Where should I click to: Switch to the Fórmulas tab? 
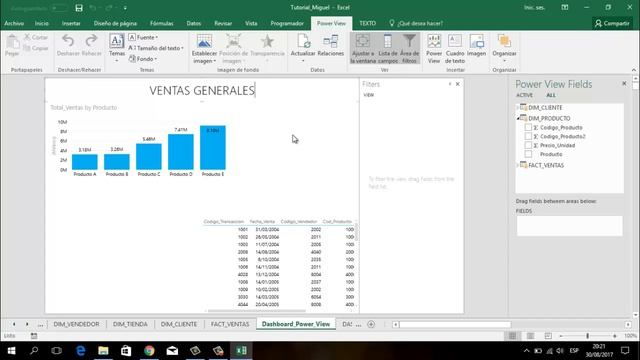coord(162,23)
